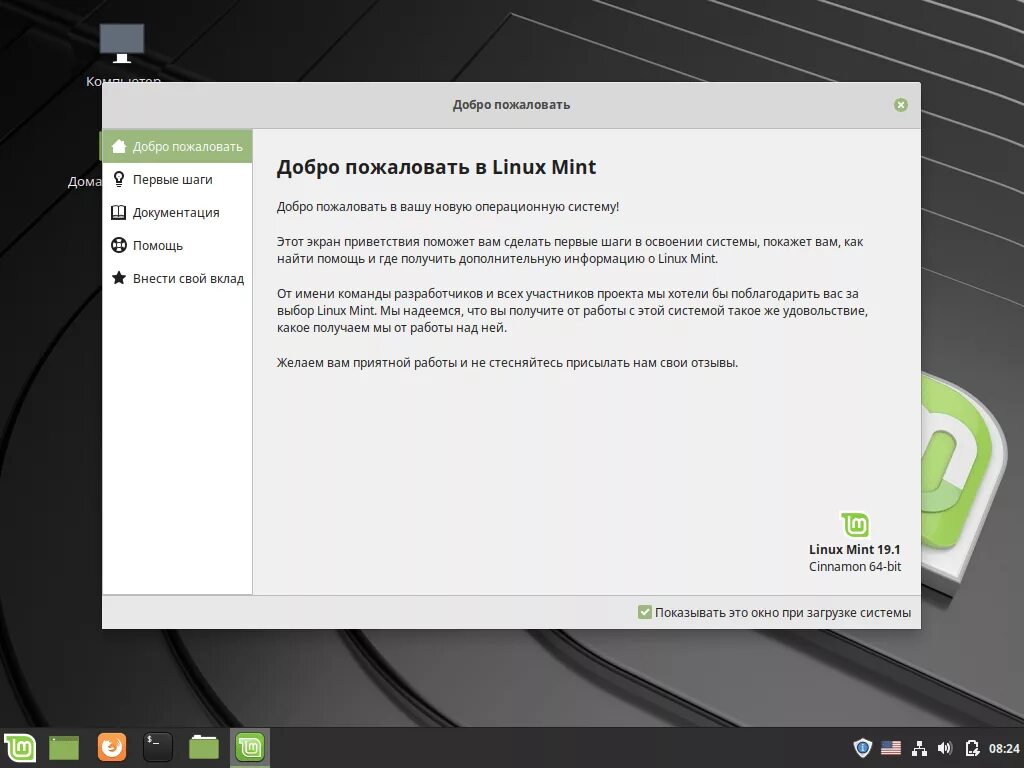Open the clock showing 08:24
This screenshot has width=1024, height=768.
(1004, 748)
